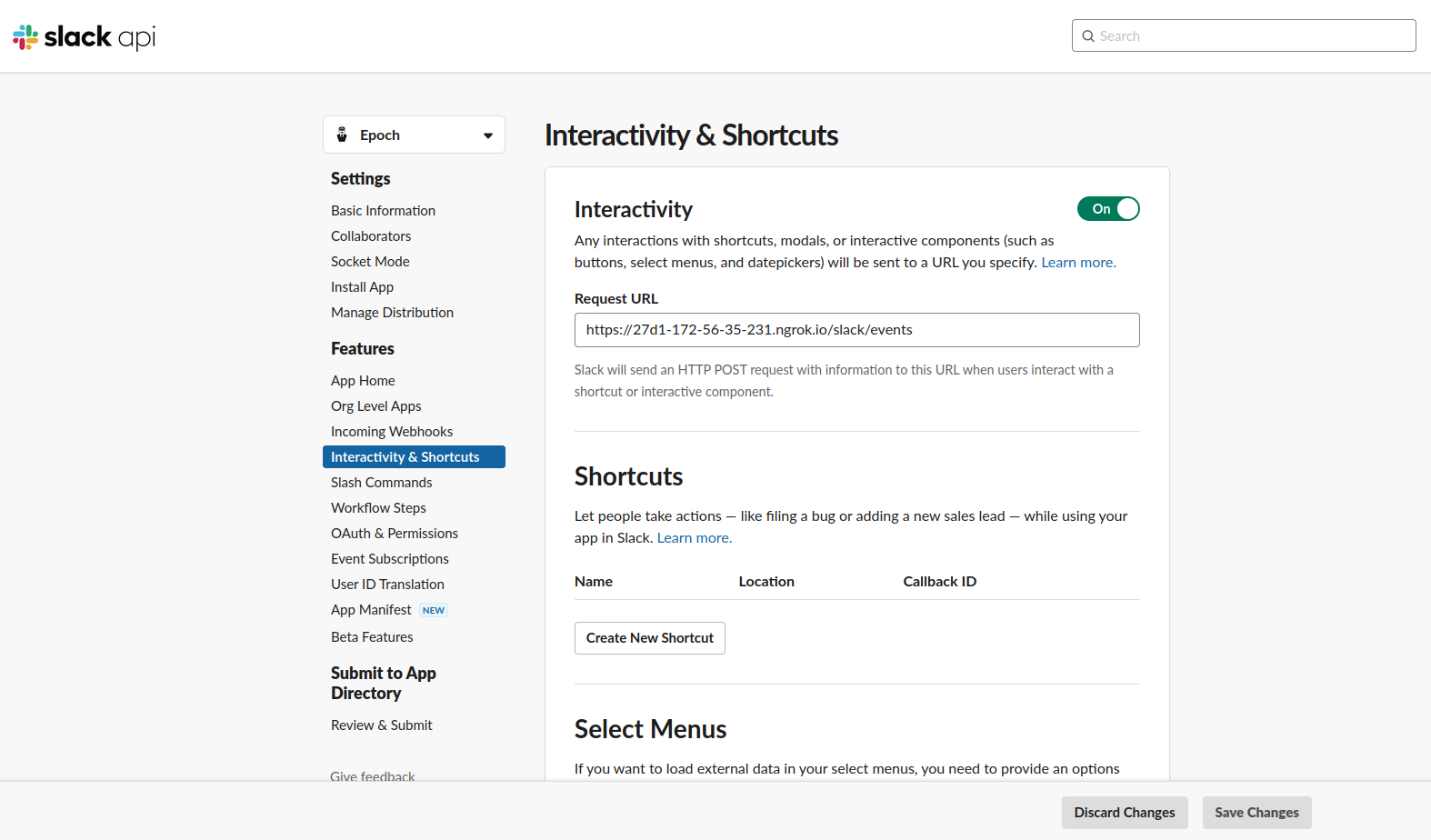Open Review & Submit page
Viewport: 1431px width, 840px height.
[381, 725]
